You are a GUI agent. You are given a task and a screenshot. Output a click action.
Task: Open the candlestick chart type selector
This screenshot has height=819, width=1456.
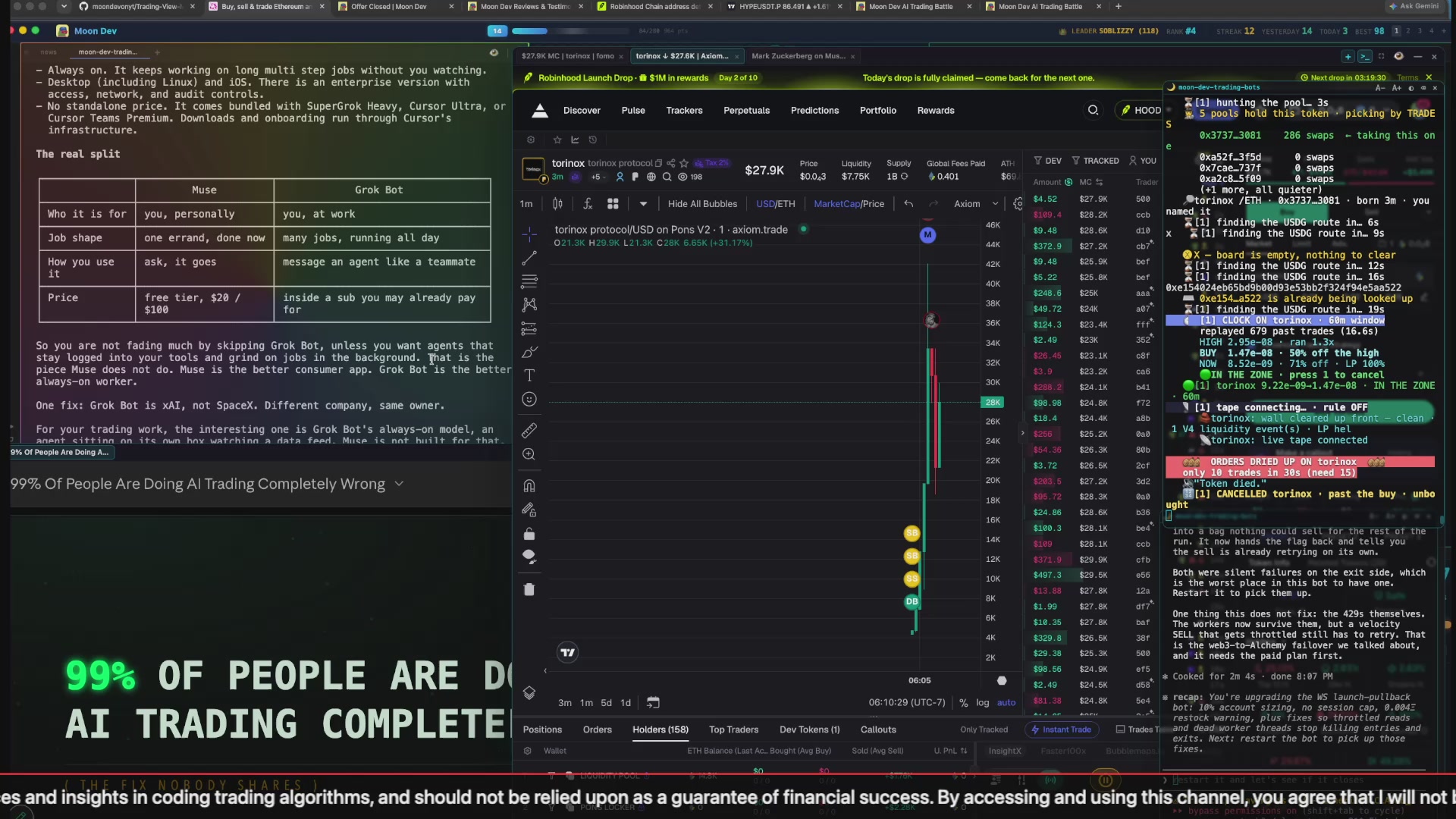(557, 204)
